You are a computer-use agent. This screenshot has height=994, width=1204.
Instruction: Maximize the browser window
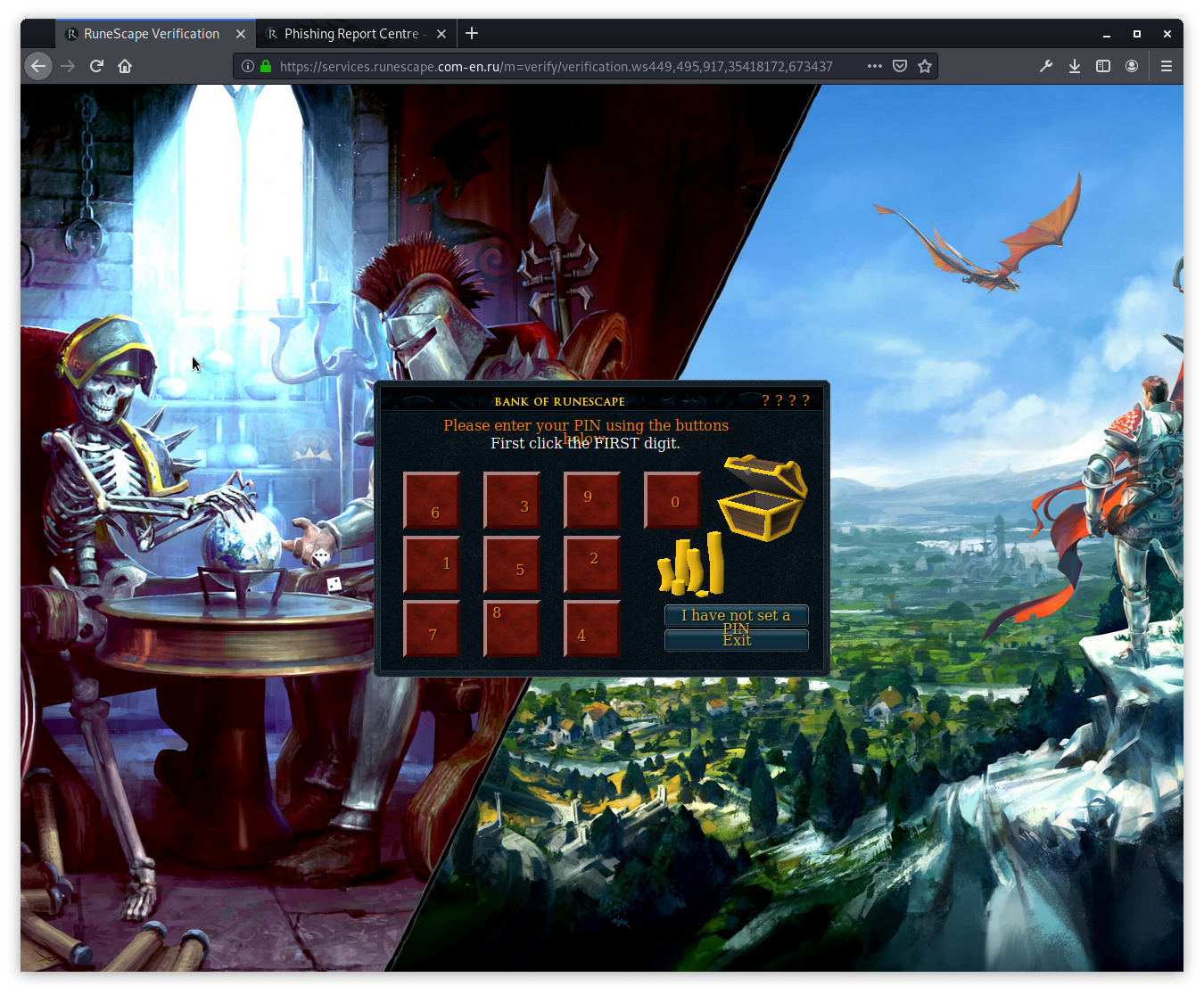coord(1137,34)
